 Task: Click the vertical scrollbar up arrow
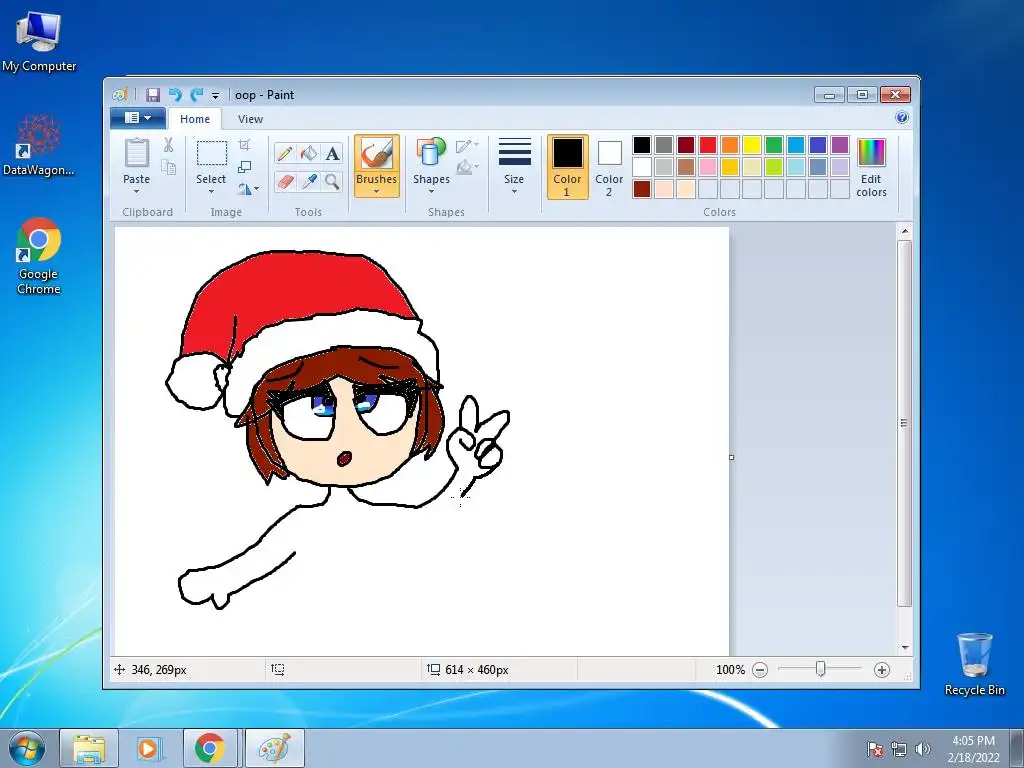904,231
